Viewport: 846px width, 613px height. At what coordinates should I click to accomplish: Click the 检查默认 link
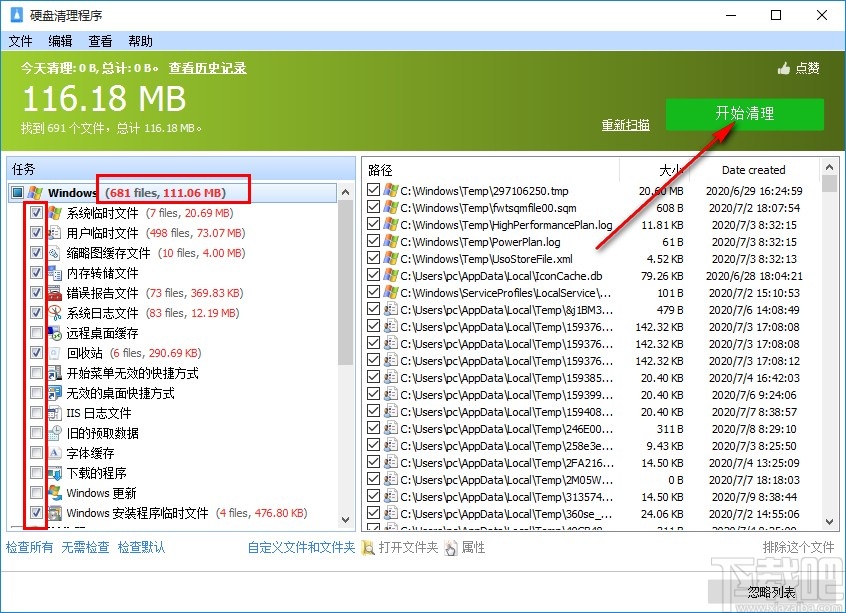(141, 548)
